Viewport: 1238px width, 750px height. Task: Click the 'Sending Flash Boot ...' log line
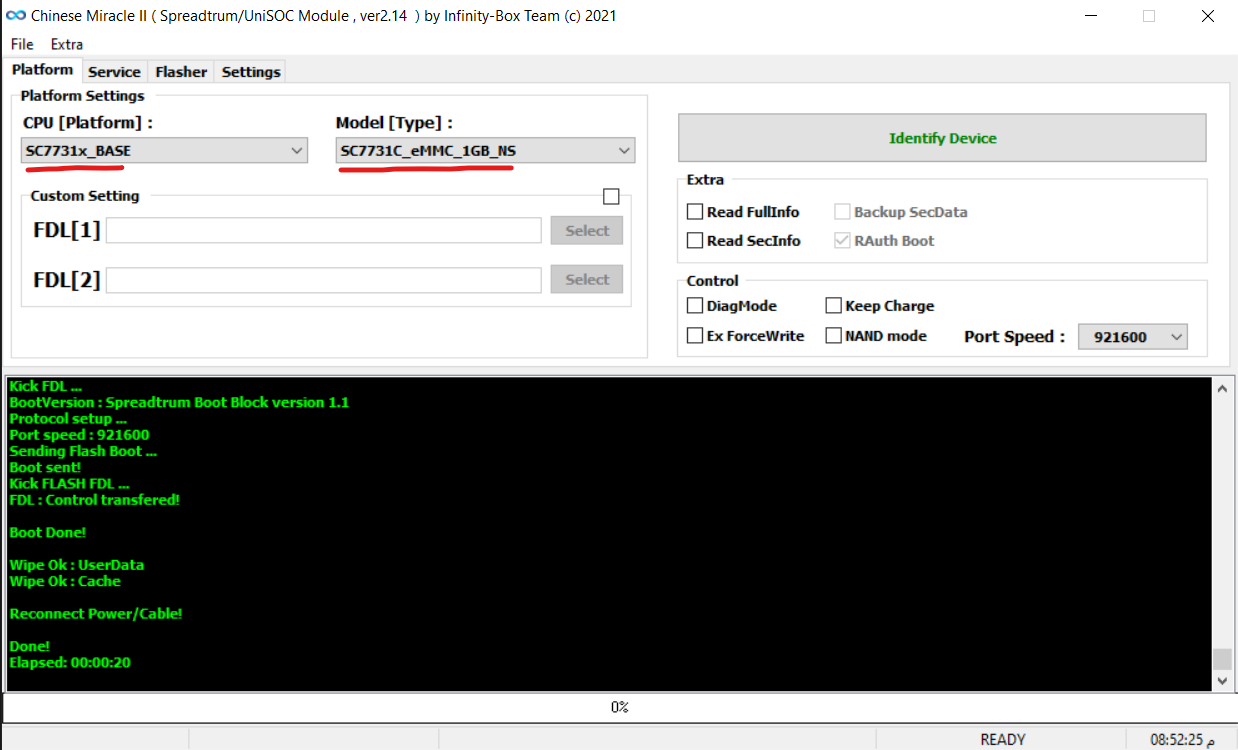coord(83,451)
